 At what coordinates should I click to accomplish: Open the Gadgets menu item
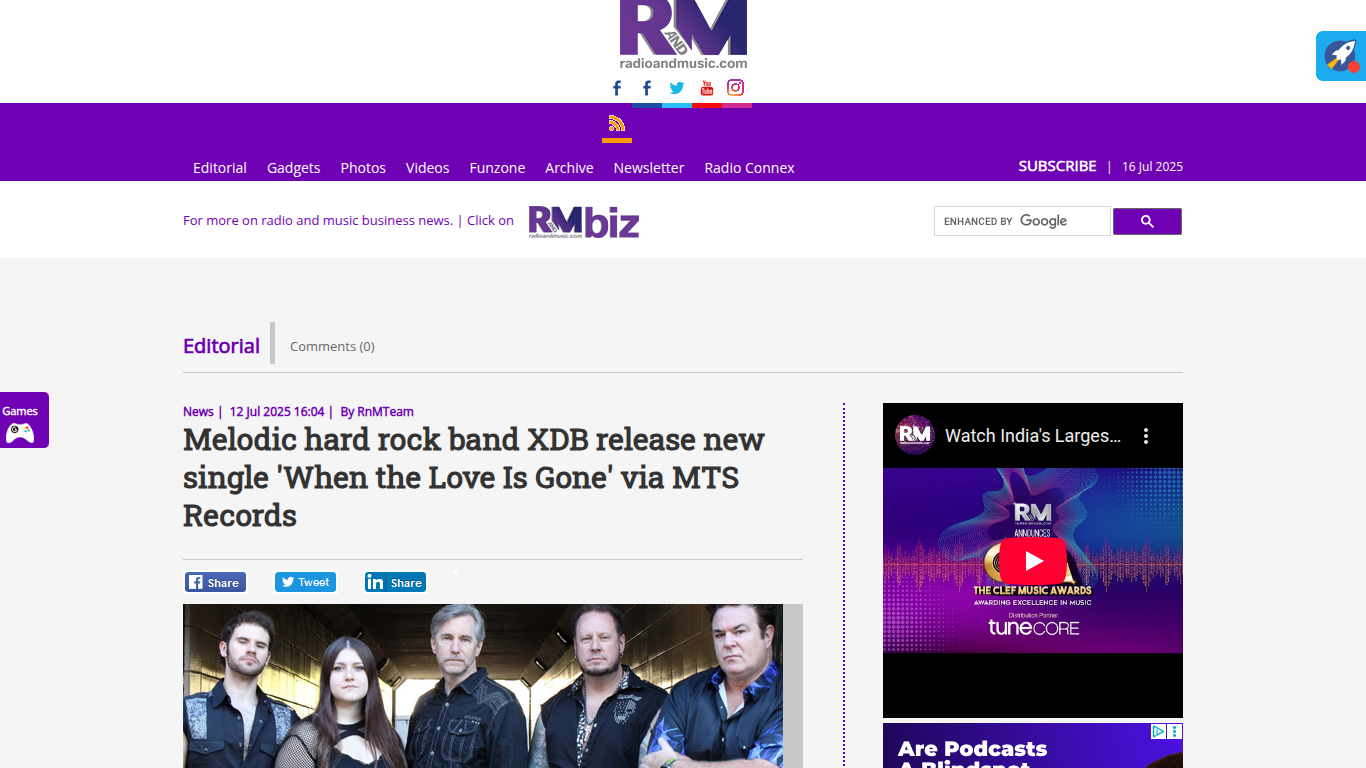click(293, 168)
